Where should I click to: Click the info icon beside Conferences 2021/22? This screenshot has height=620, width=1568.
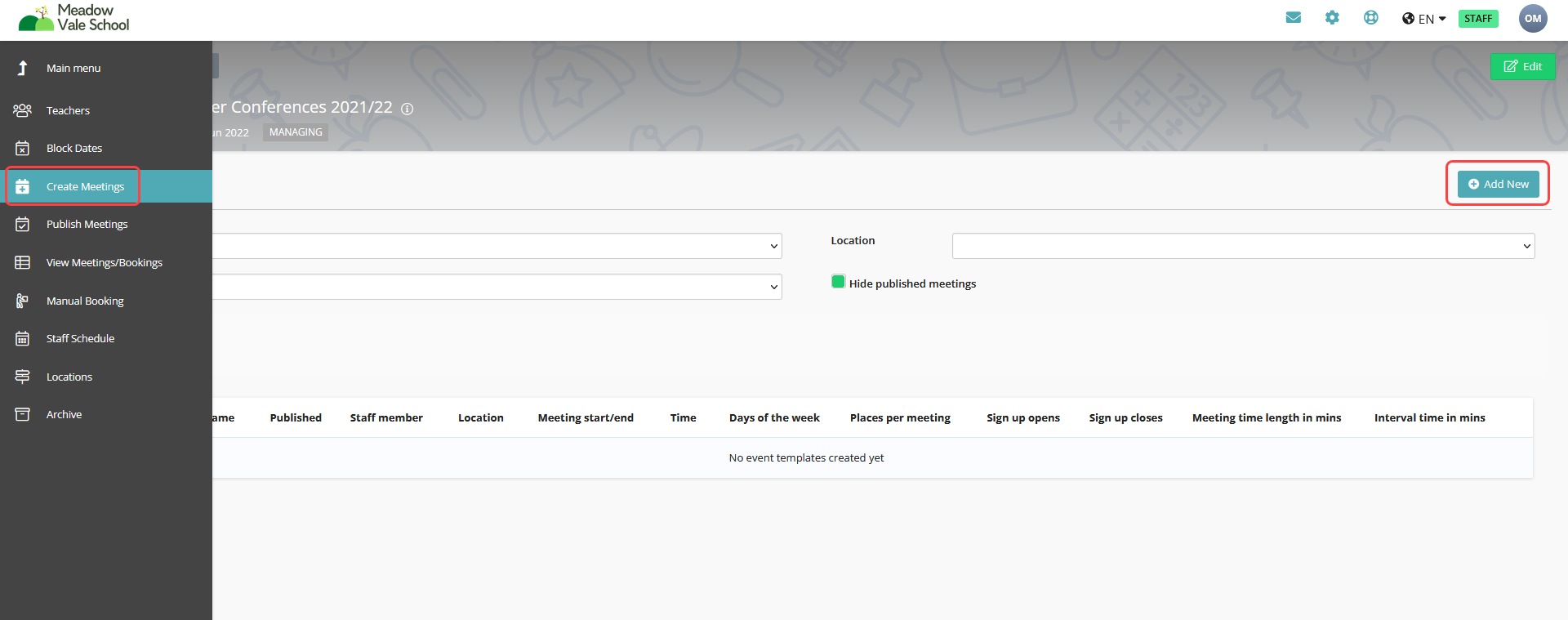[407, 109]
